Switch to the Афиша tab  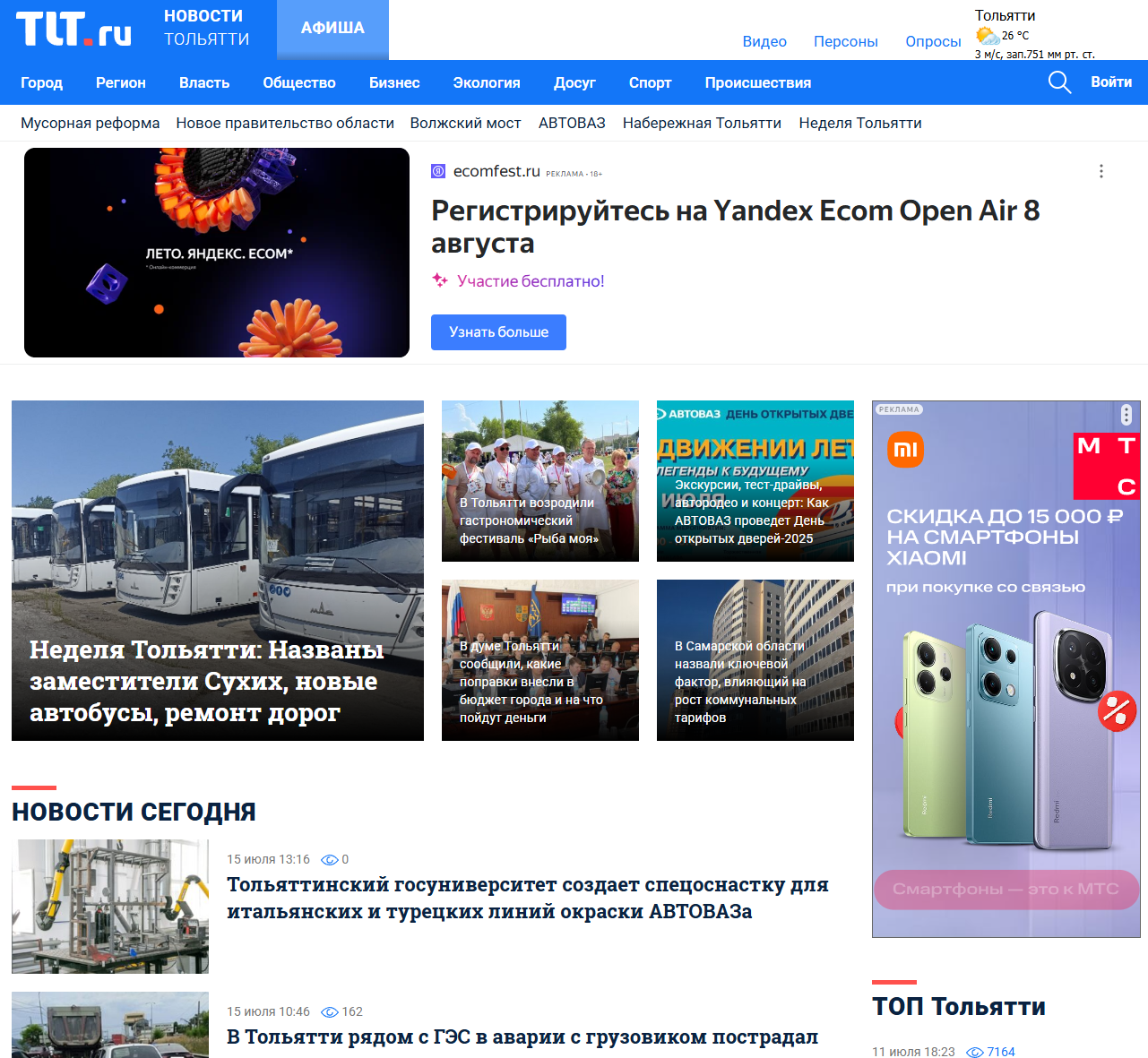pyautogui.click(x=332, y=29)
